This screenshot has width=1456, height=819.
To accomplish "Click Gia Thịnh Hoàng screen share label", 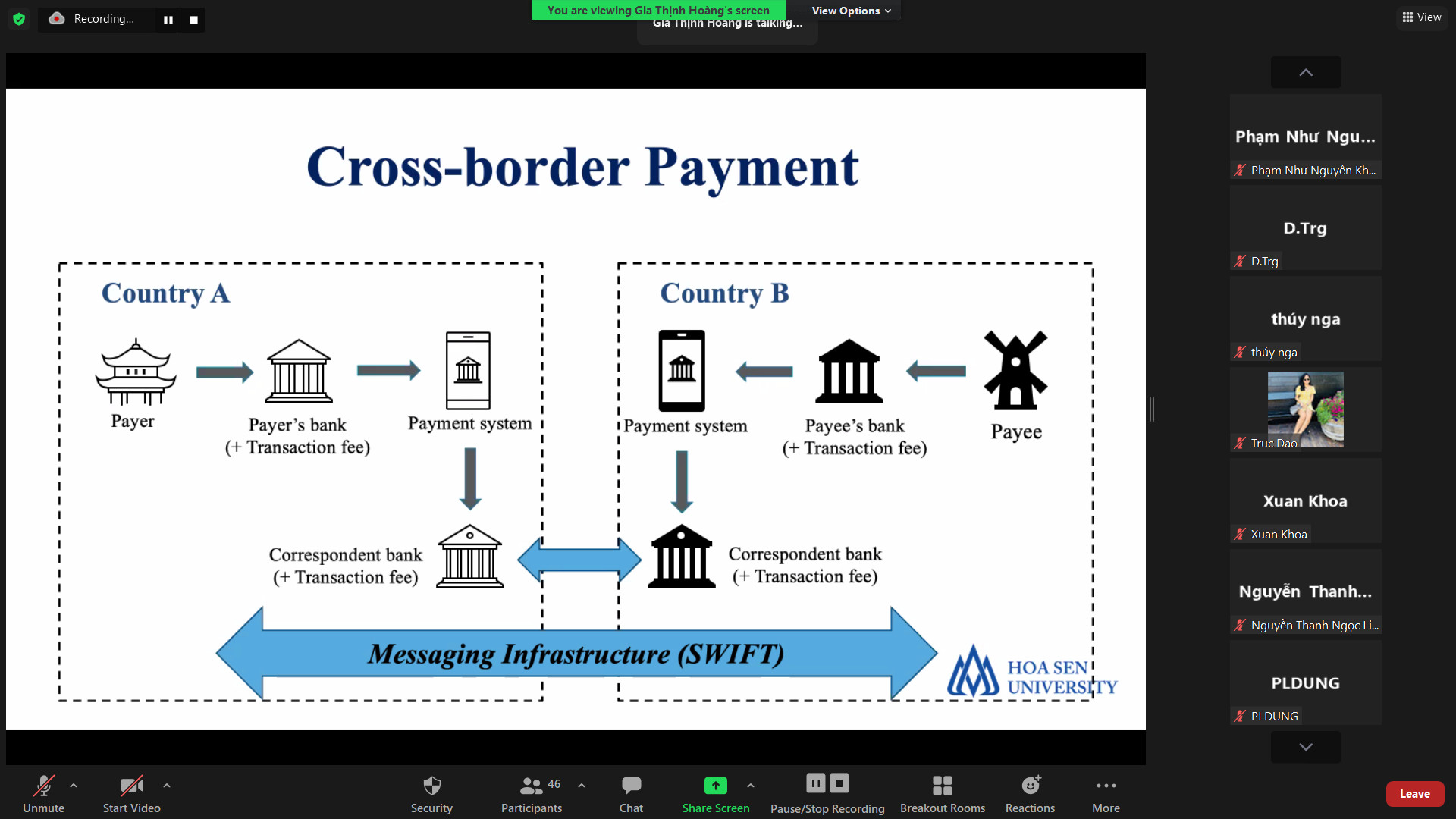I will click(658, 10).
